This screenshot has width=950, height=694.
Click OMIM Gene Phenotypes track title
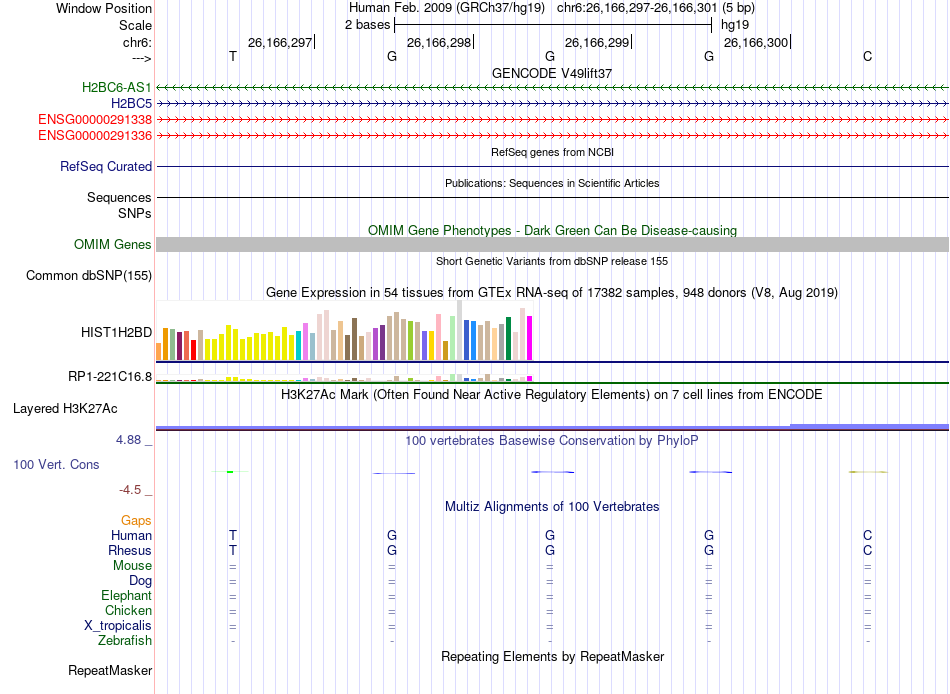click(552, 230)
